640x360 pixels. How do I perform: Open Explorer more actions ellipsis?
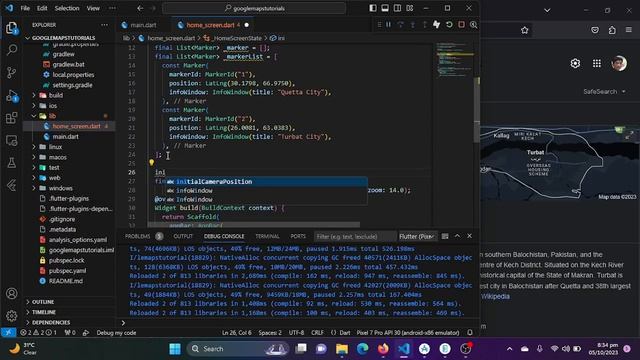pyautogui.click(x=104, y=25)
